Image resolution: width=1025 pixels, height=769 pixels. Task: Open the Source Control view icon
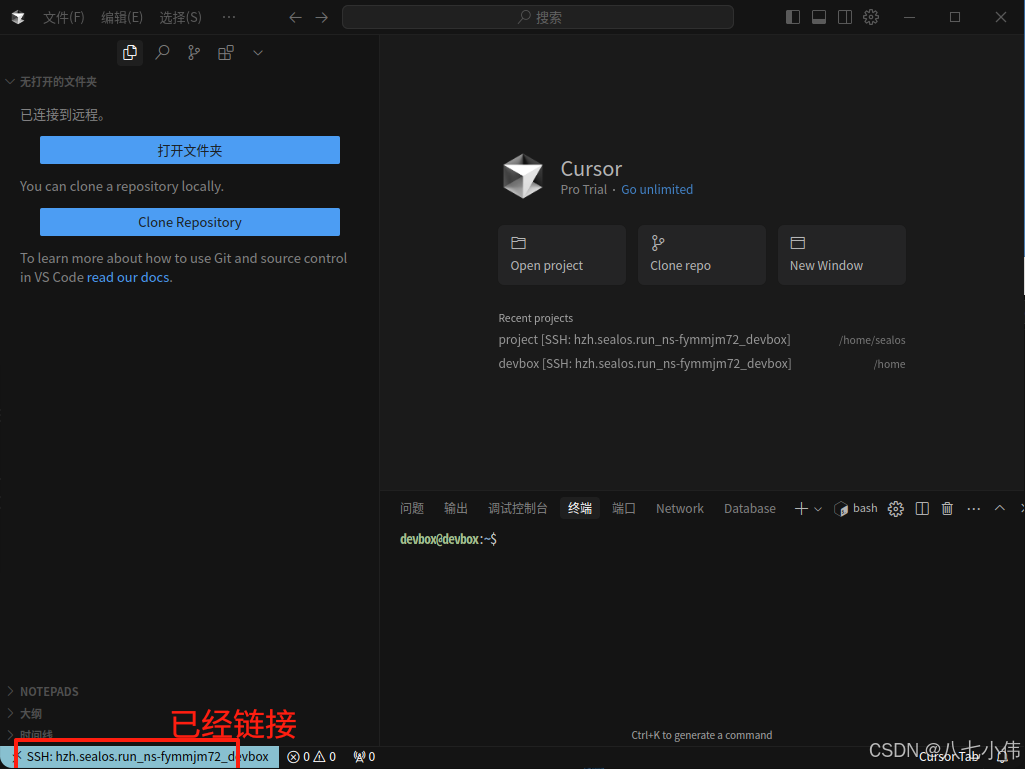pos(194,52)
